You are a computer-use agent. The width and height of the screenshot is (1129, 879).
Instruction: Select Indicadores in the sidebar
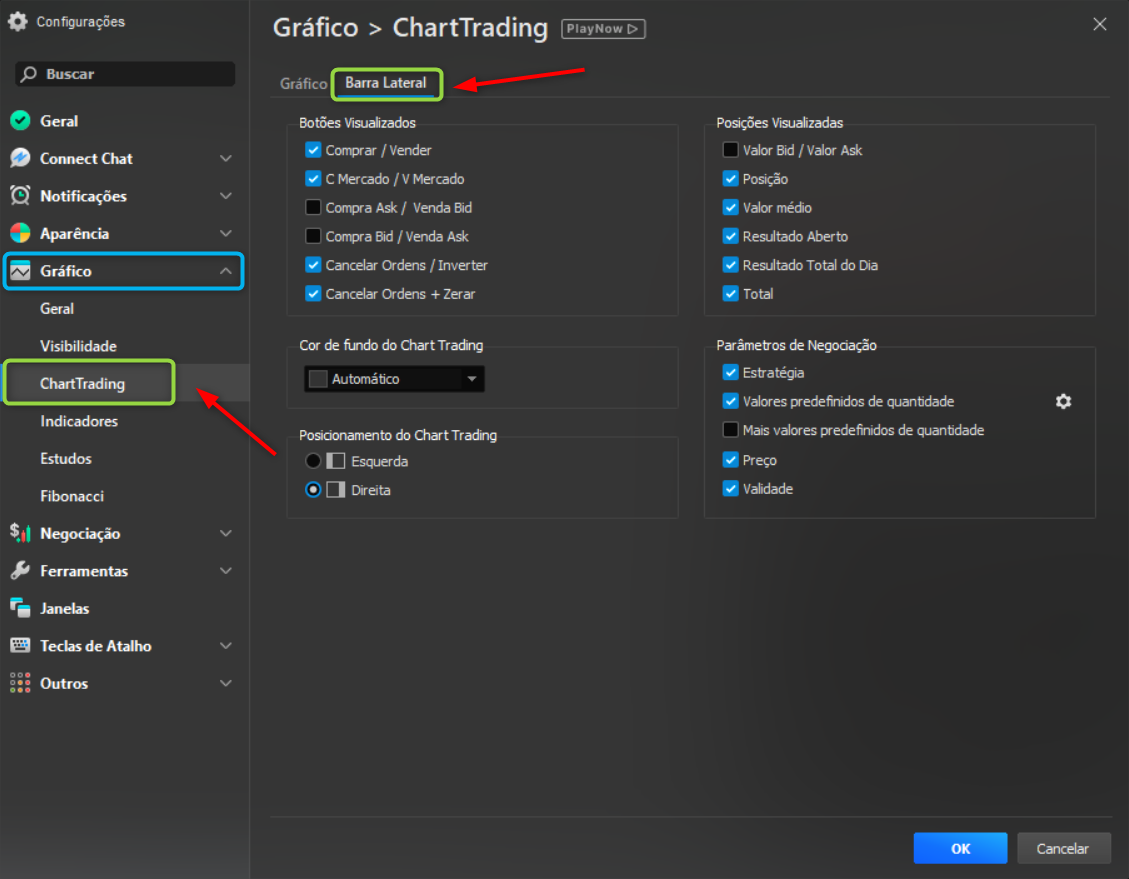coord(79,421)
